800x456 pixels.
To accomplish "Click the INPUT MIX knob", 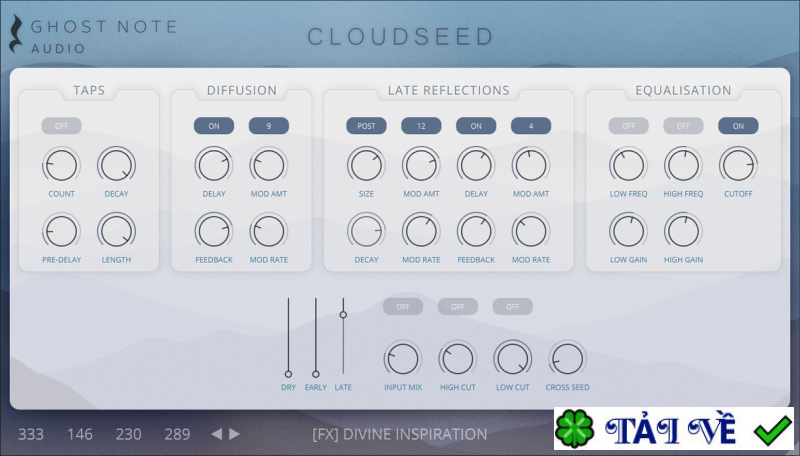I will (x=403, y=359).
